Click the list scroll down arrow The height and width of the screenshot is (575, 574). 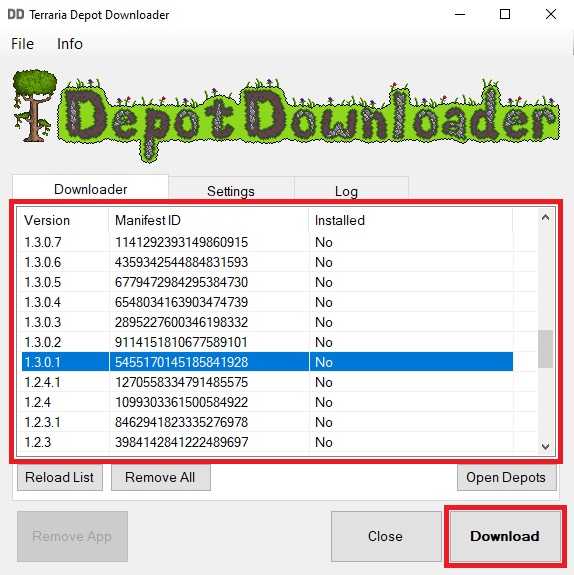click(x=545, y=446)
